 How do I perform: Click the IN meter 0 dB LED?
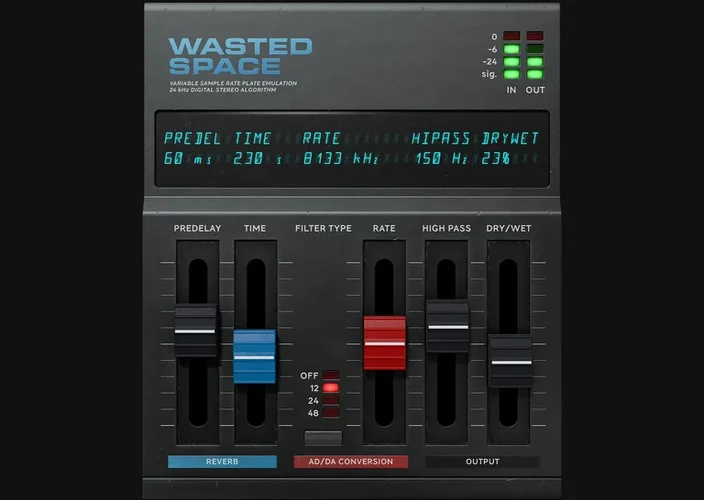[x=511, y=36]
